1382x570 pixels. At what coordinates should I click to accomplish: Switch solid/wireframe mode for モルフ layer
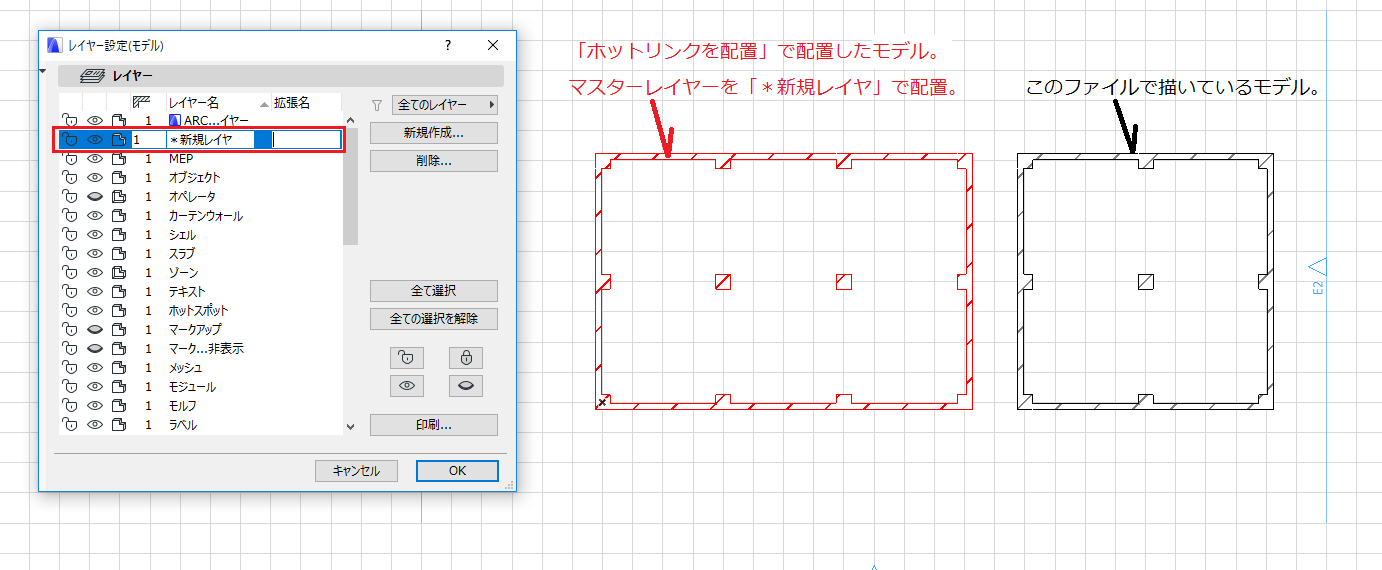119,406
